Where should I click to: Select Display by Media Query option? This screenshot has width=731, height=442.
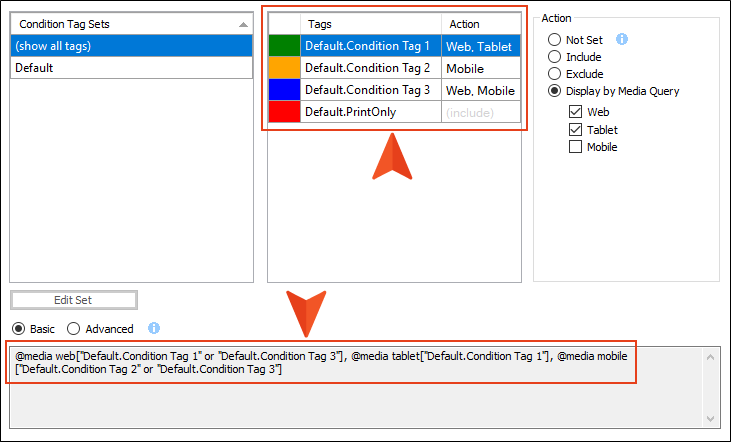[554, 91]
